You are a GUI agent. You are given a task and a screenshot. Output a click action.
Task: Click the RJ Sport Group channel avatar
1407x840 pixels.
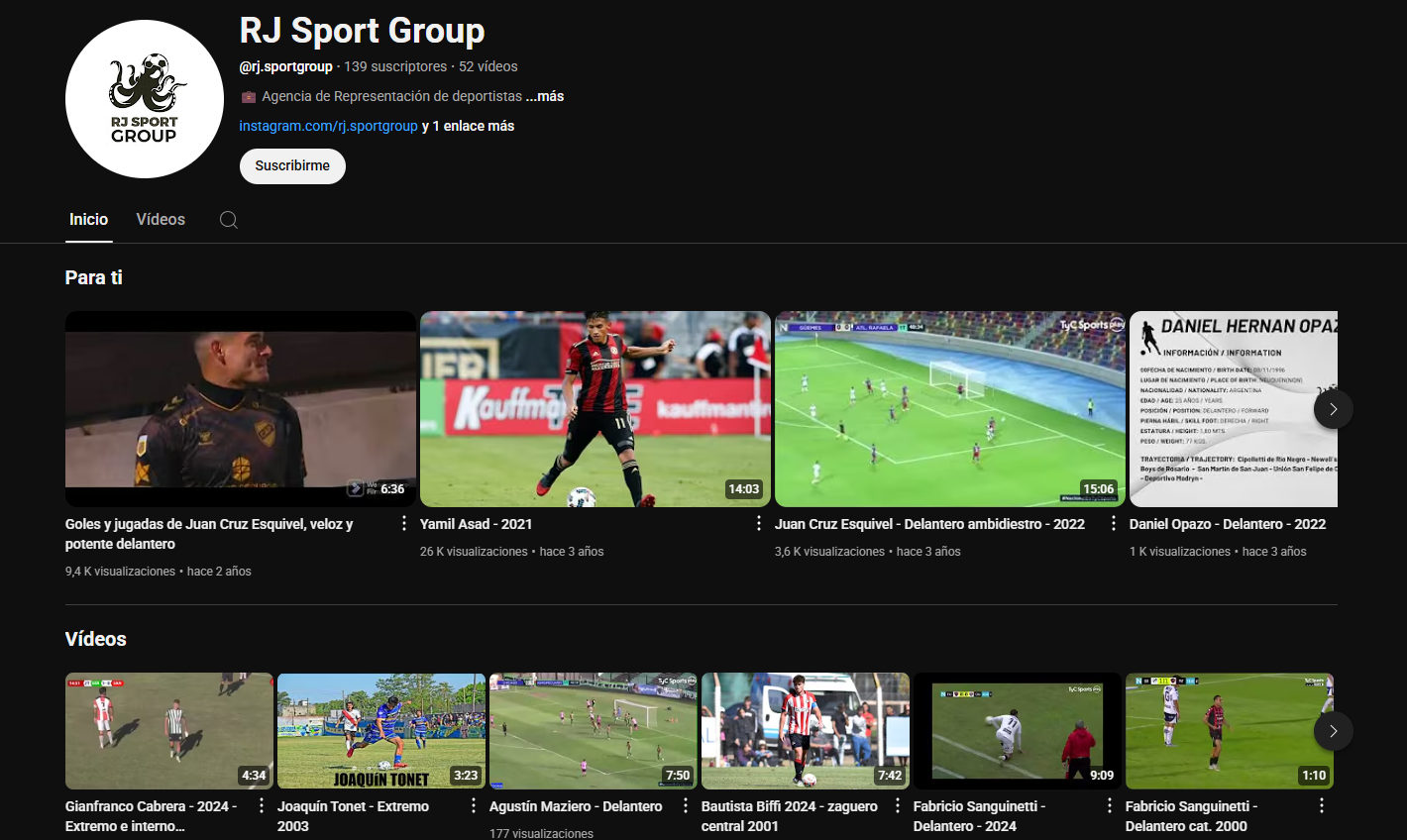[x=145, y=99]
